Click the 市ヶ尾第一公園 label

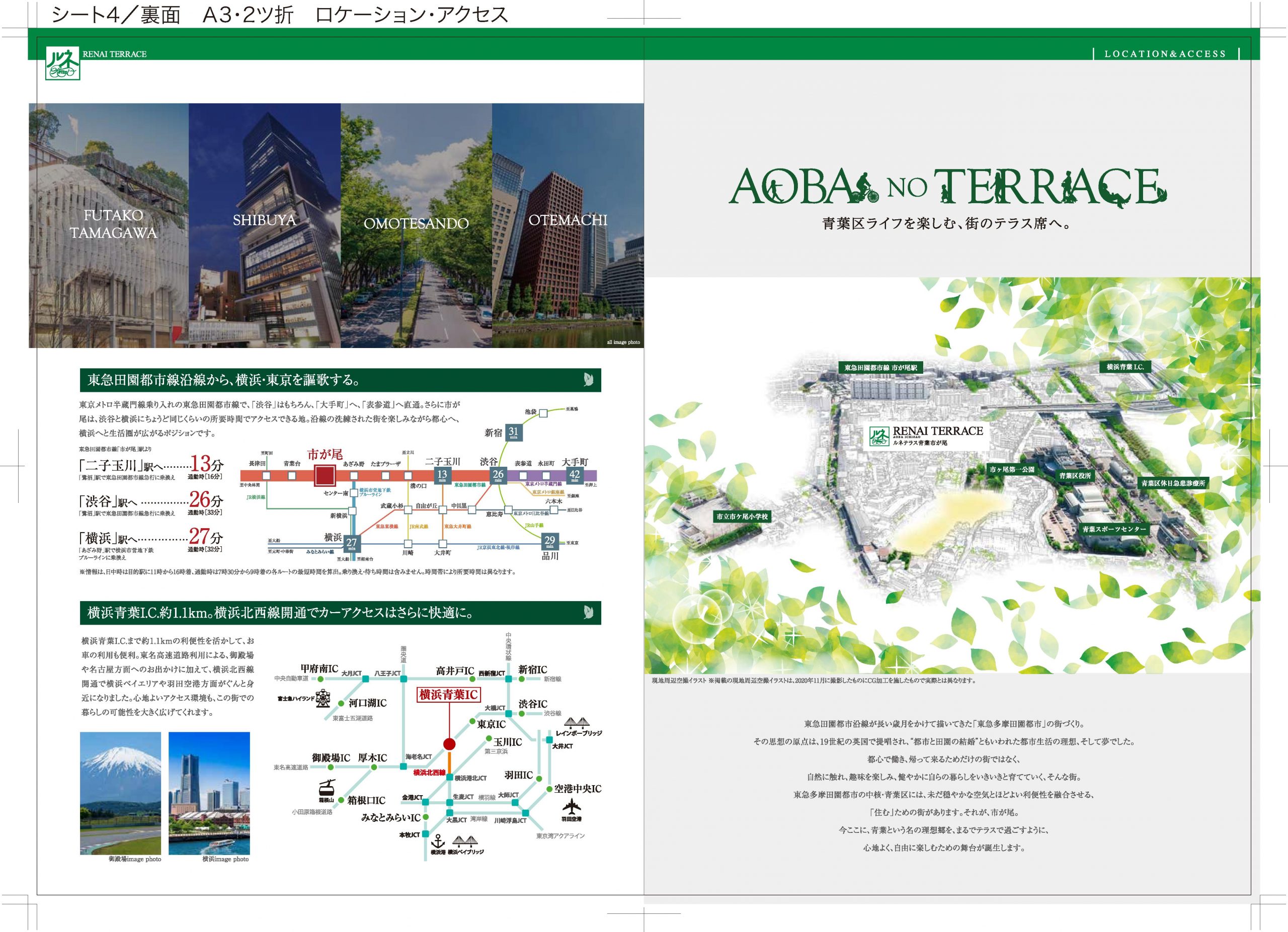tap(1011, 469)
